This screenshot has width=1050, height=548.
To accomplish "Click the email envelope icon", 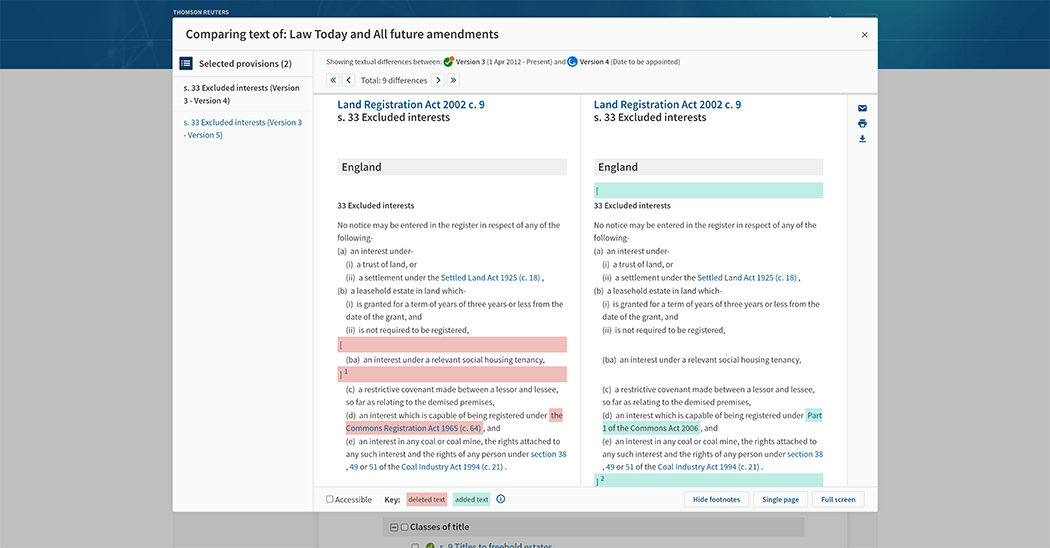I will coord(862,108).
